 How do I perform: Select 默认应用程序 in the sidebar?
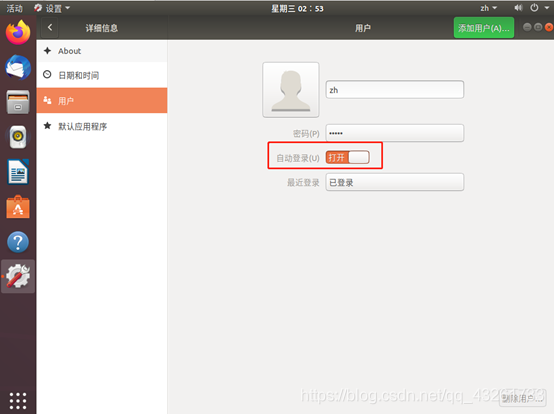click(102, 126)
